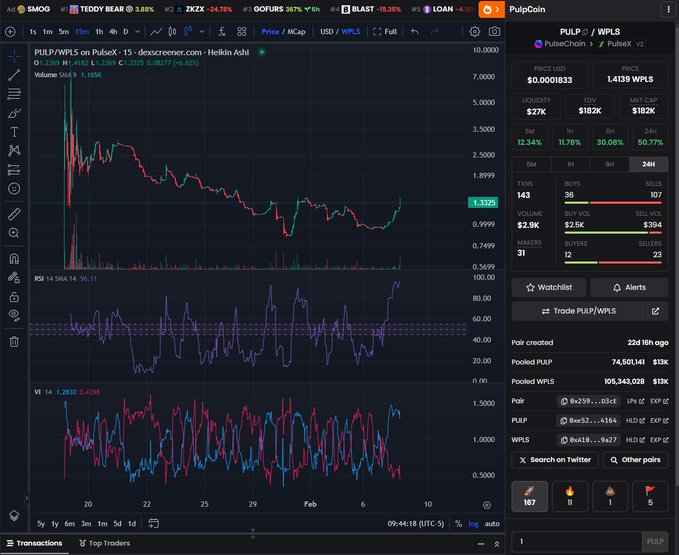The image size is (679, 555).
Task: Vote with the red flag reaction
Action: point(650,496)
